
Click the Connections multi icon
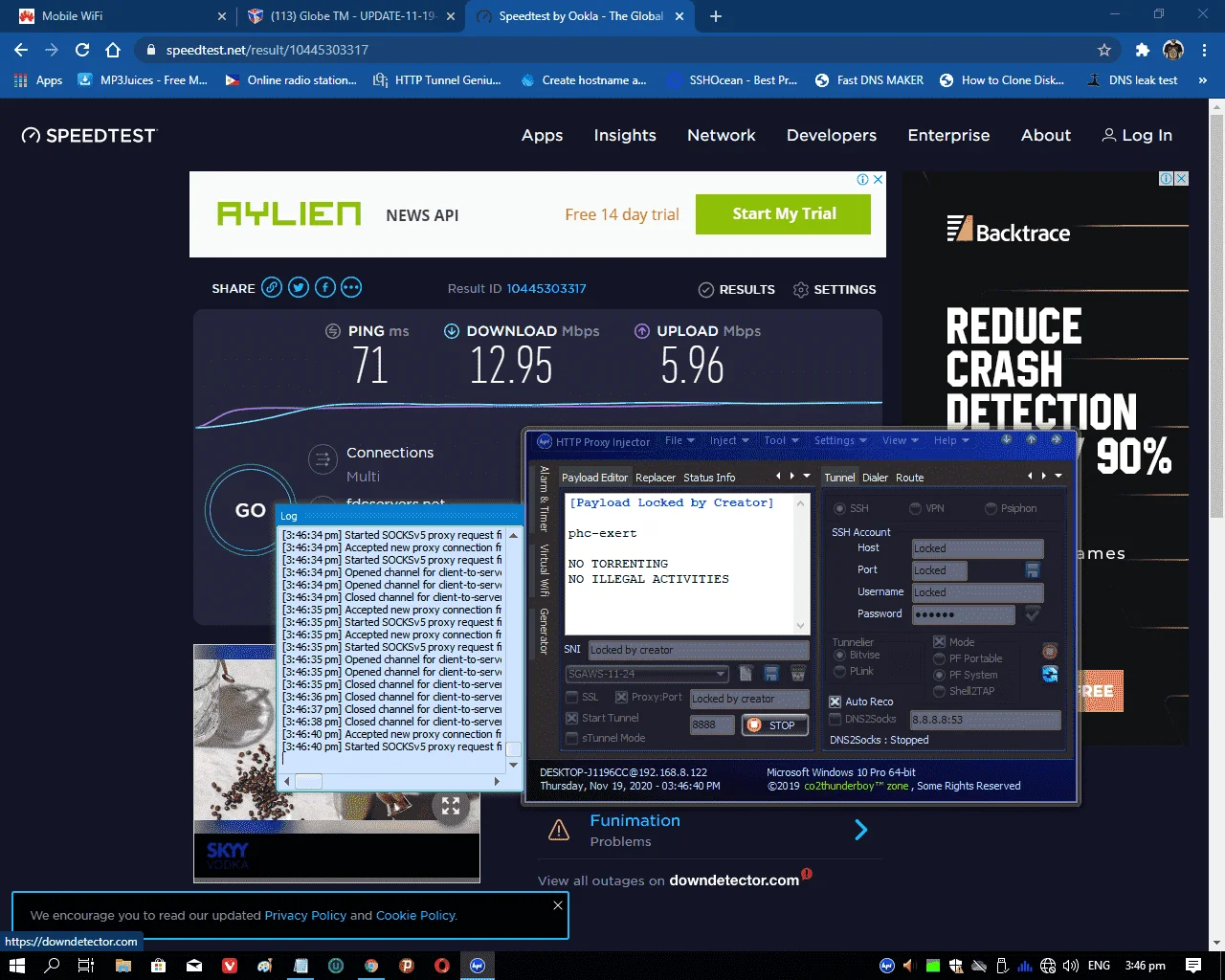pyautogui.click(x=323, y=458)
